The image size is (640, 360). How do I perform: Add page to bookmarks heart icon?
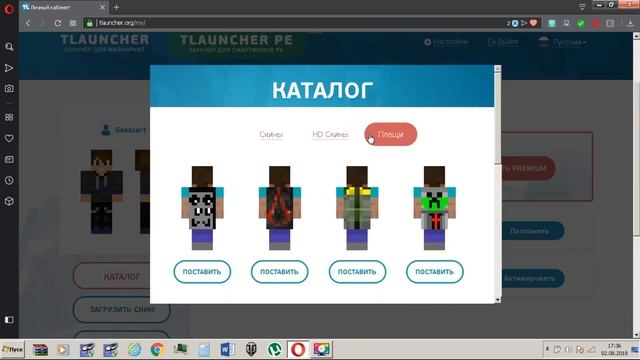[533, 23]
